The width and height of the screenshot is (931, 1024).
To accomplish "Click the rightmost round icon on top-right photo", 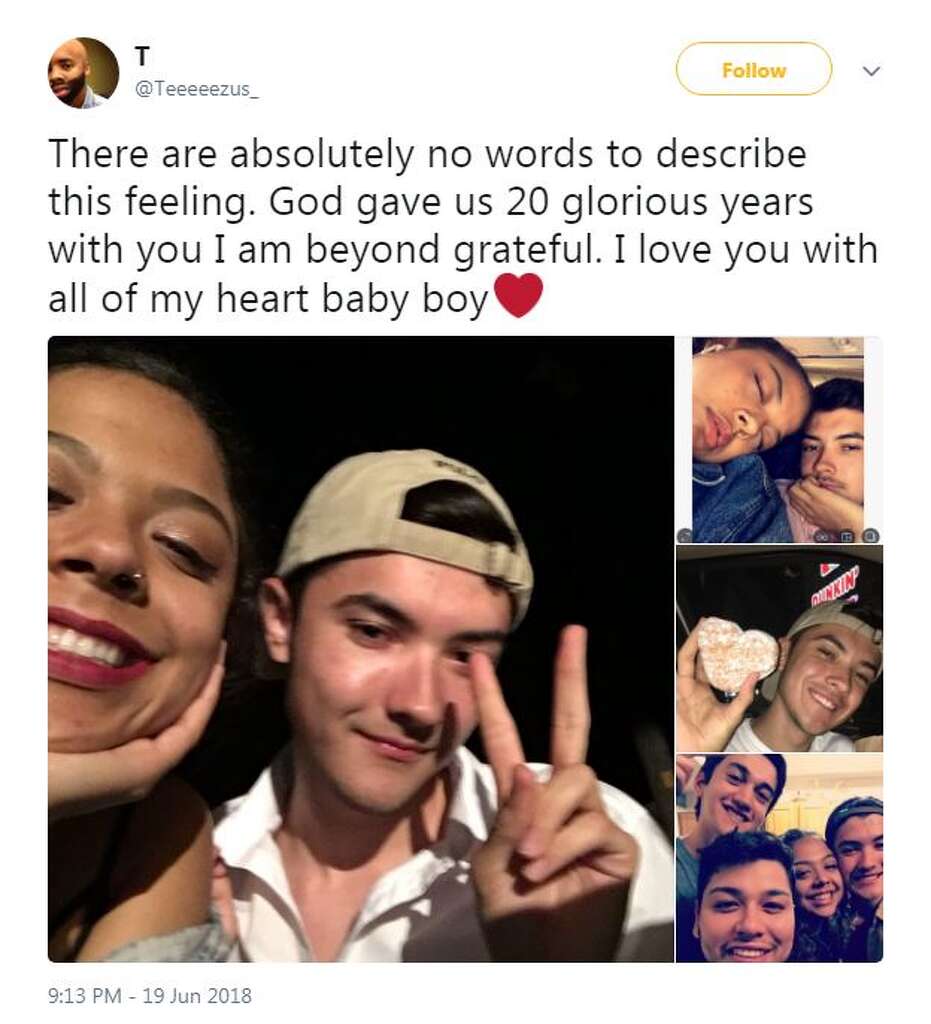I will (x=871, y=535).
